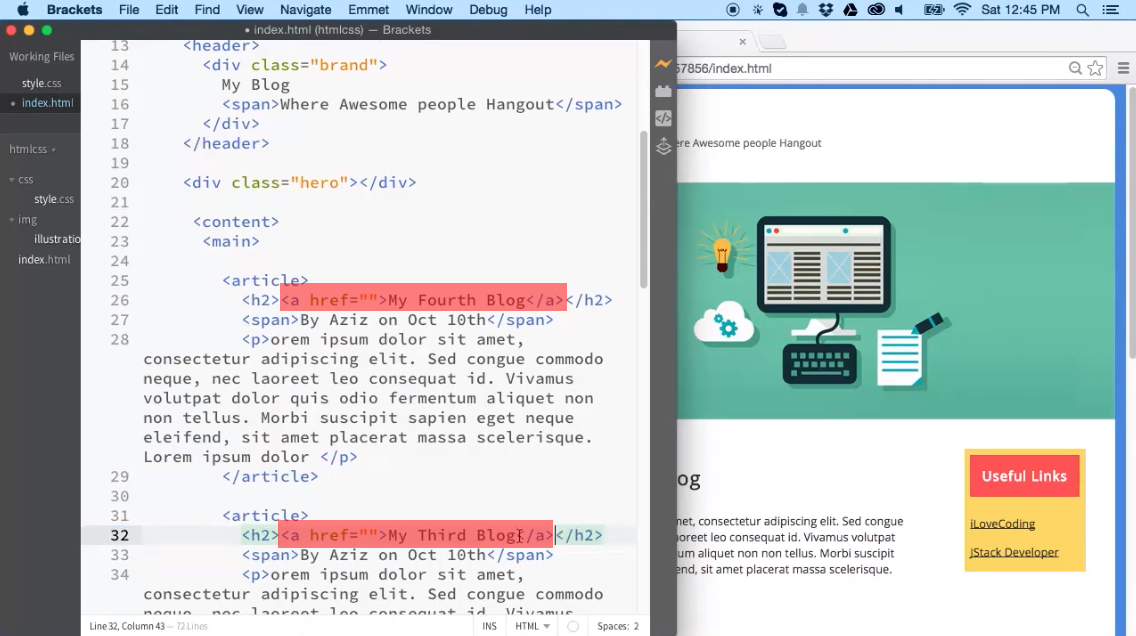Click the stacked layers icon in Brackets sidebar
The image size is (1136, 636).
coord(663,147)
